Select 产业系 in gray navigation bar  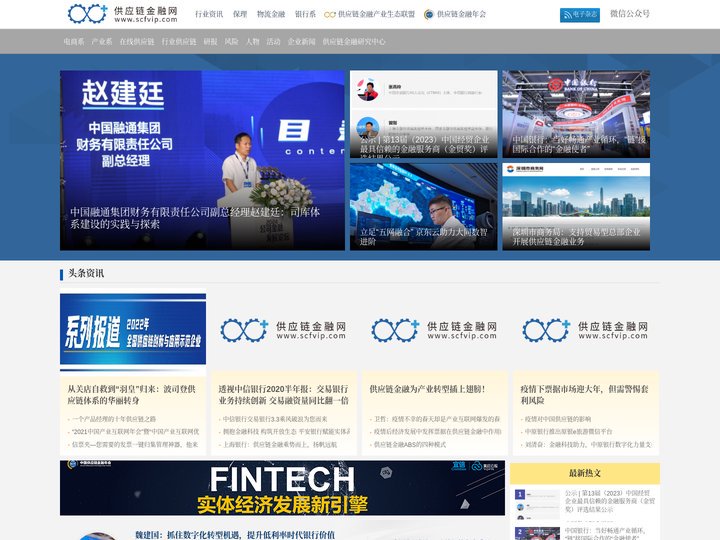[102, 41]
